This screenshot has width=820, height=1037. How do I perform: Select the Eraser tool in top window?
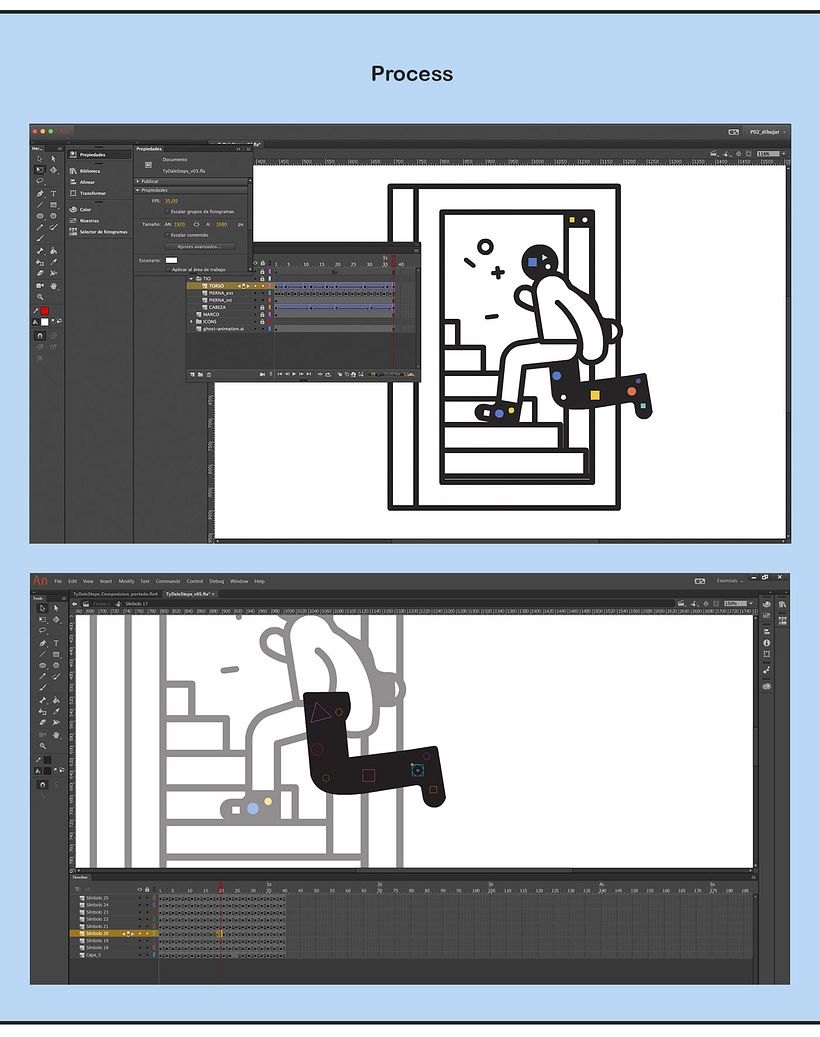tap(40, 272)
